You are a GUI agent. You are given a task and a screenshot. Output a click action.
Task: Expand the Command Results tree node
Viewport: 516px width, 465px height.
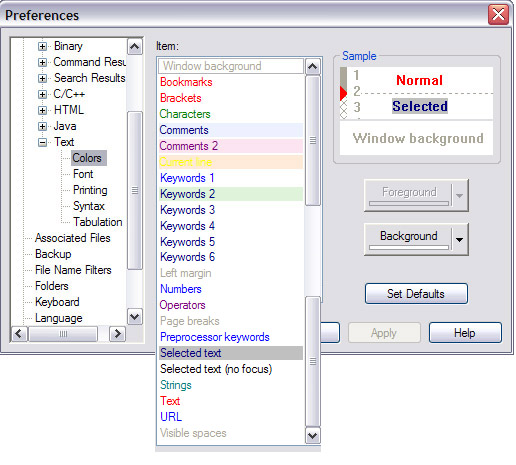[x=42, y=62]
